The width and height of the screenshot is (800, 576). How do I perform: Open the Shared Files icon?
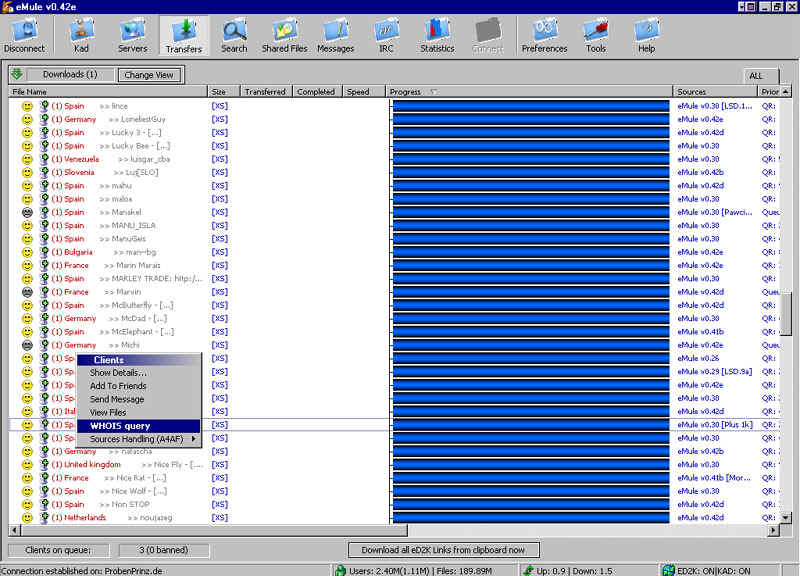(x=284, y=35)
